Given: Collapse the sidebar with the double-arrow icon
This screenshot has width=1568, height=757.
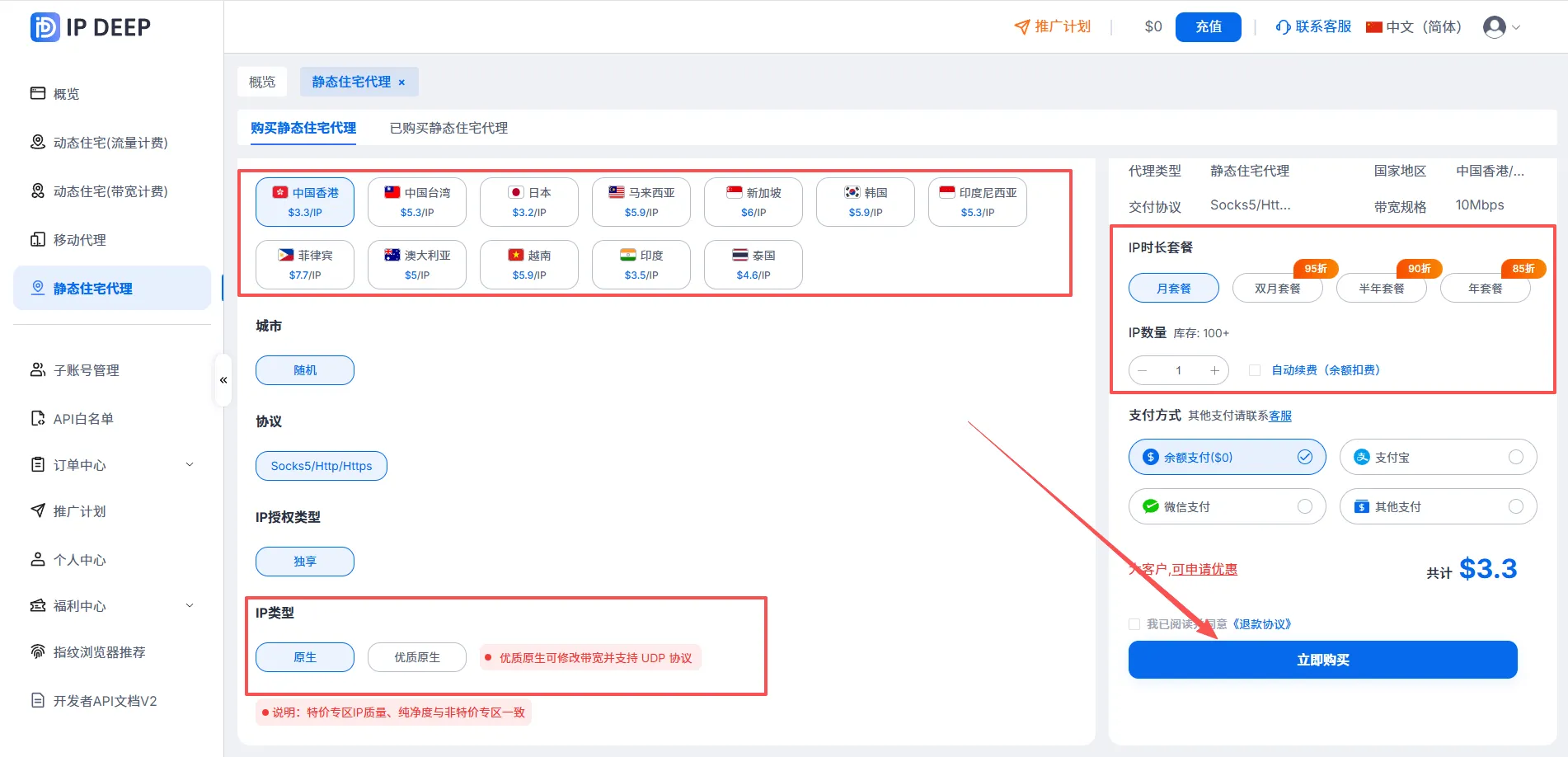Looking at the screenshot, I should 223,380.
